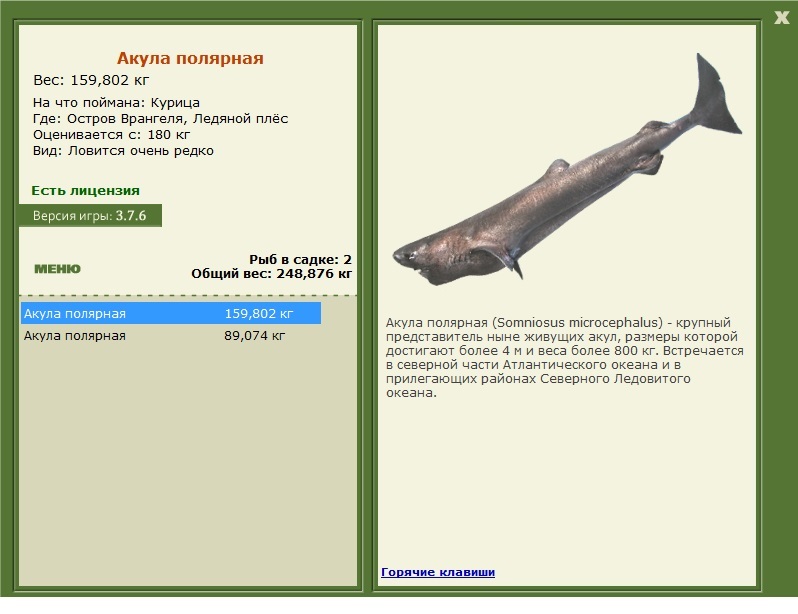The image size is (798, 614).
Task: Select the Акула полярная 159,802 кг row
Action: (x=171, y=313)
